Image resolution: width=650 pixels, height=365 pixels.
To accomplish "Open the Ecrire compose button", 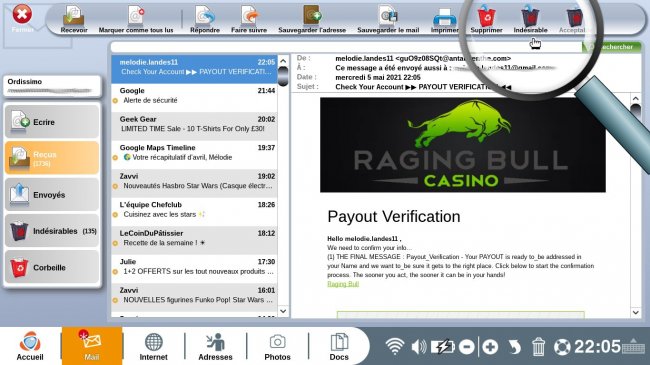I will click(x=52, y=122).
